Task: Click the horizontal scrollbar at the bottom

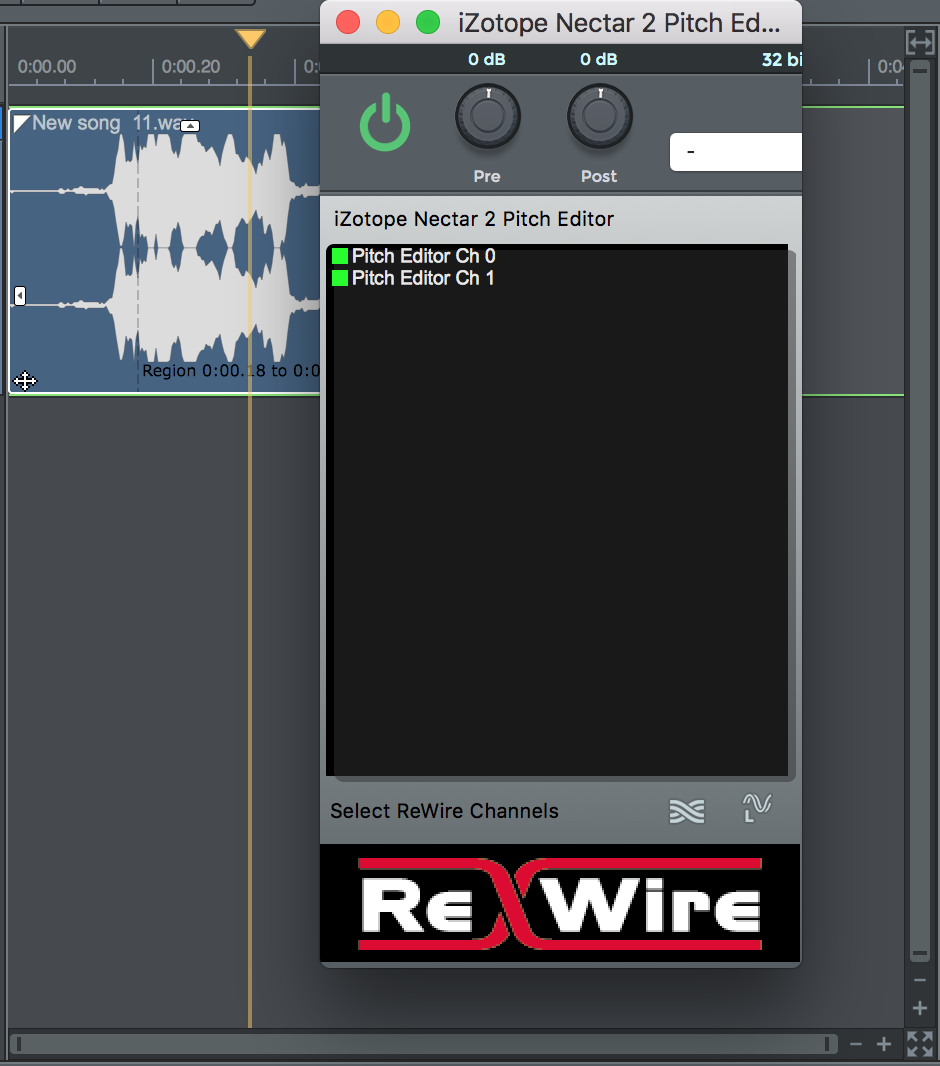Action: click(x=423, y=1044)
